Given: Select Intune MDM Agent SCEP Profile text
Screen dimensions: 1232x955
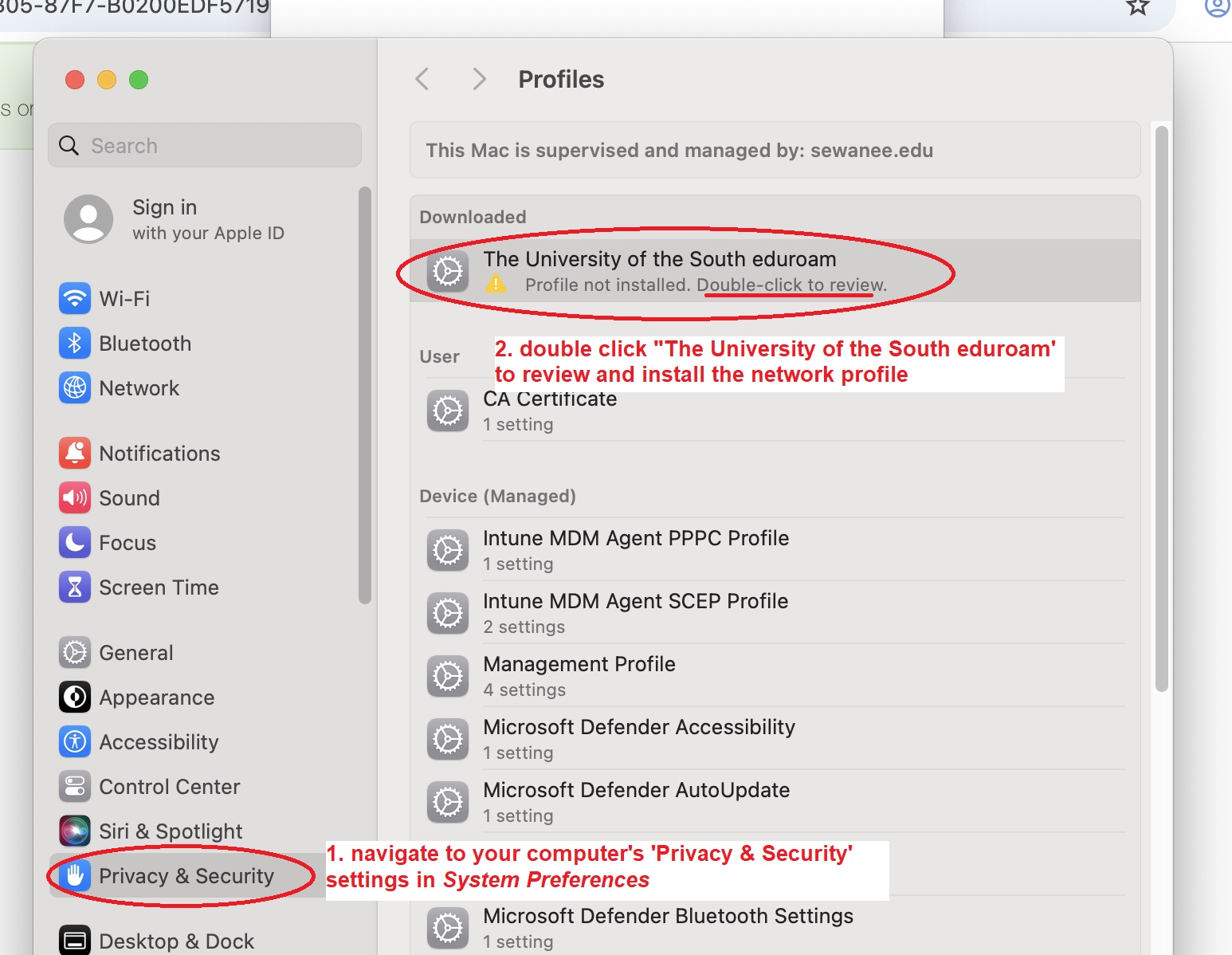Looking at the screenshot, I should tap(636, 601).
